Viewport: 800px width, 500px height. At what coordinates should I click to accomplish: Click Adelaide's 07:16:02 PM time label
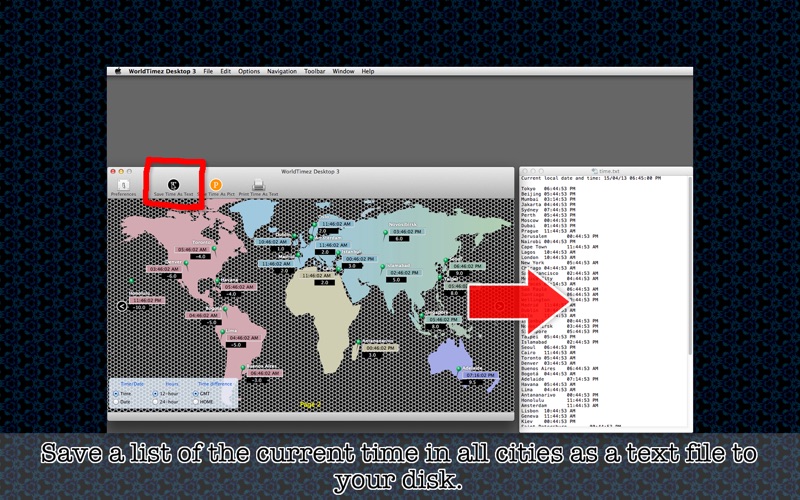click(480, 375)
